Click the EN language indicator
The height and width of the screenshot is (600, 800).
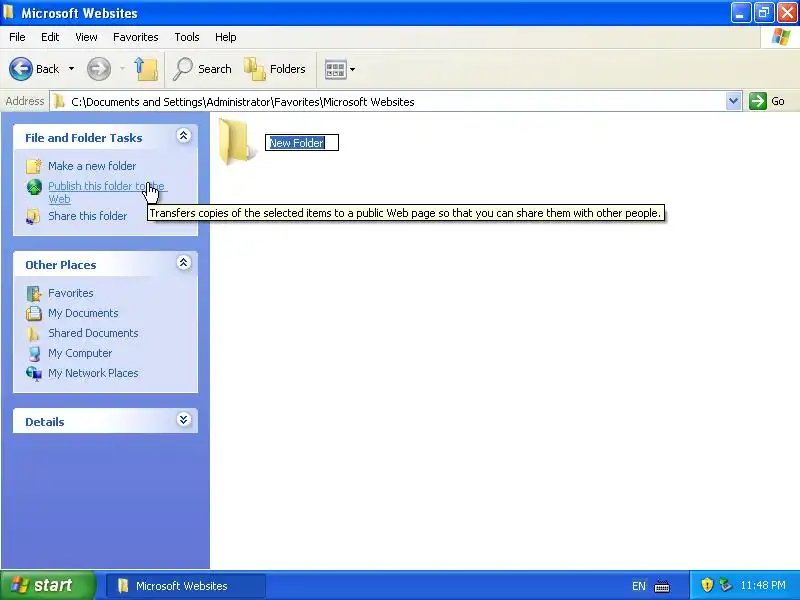point(638,586)
